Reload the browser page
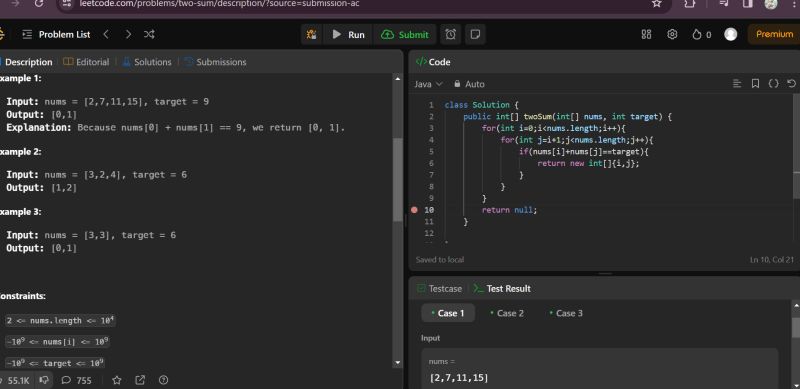This screenshot has height=389, width=800. (39, 4)
